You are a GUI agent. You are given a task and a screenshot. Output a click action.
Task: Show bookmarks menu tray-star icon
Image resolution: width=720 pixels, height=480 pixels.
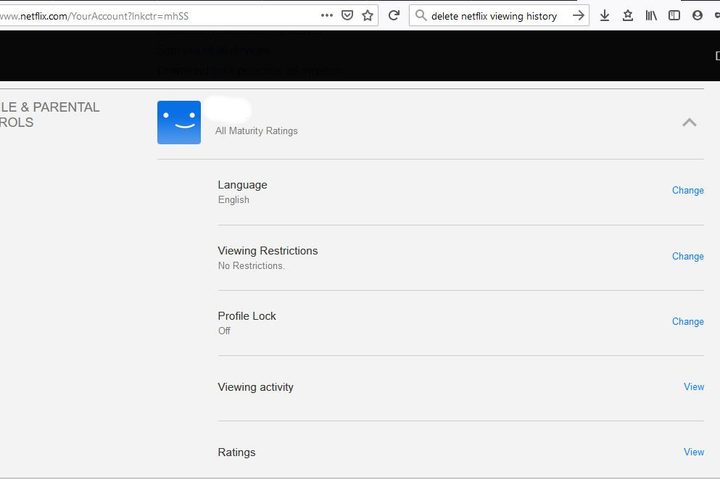pos(628,16)
